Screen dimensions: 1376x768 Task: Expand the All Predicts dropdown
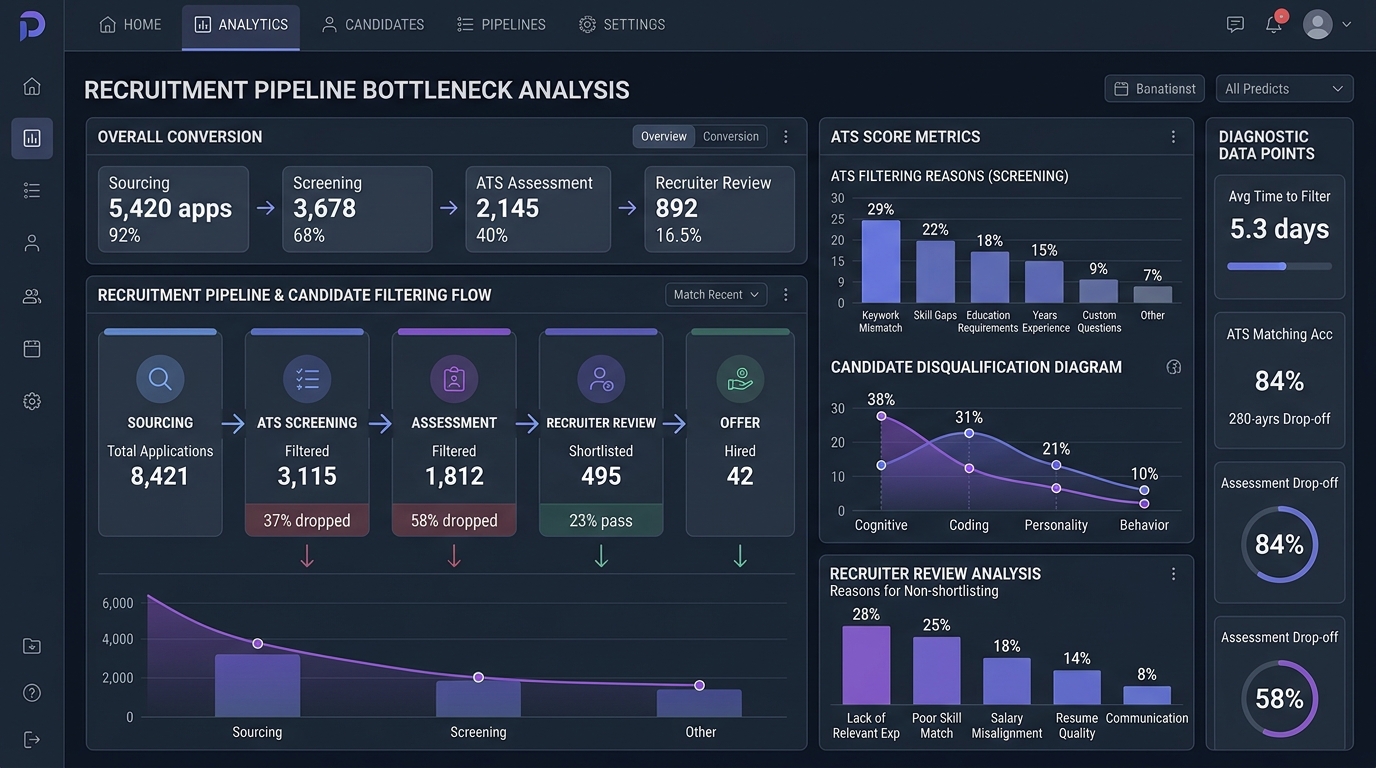[1284, 89]
